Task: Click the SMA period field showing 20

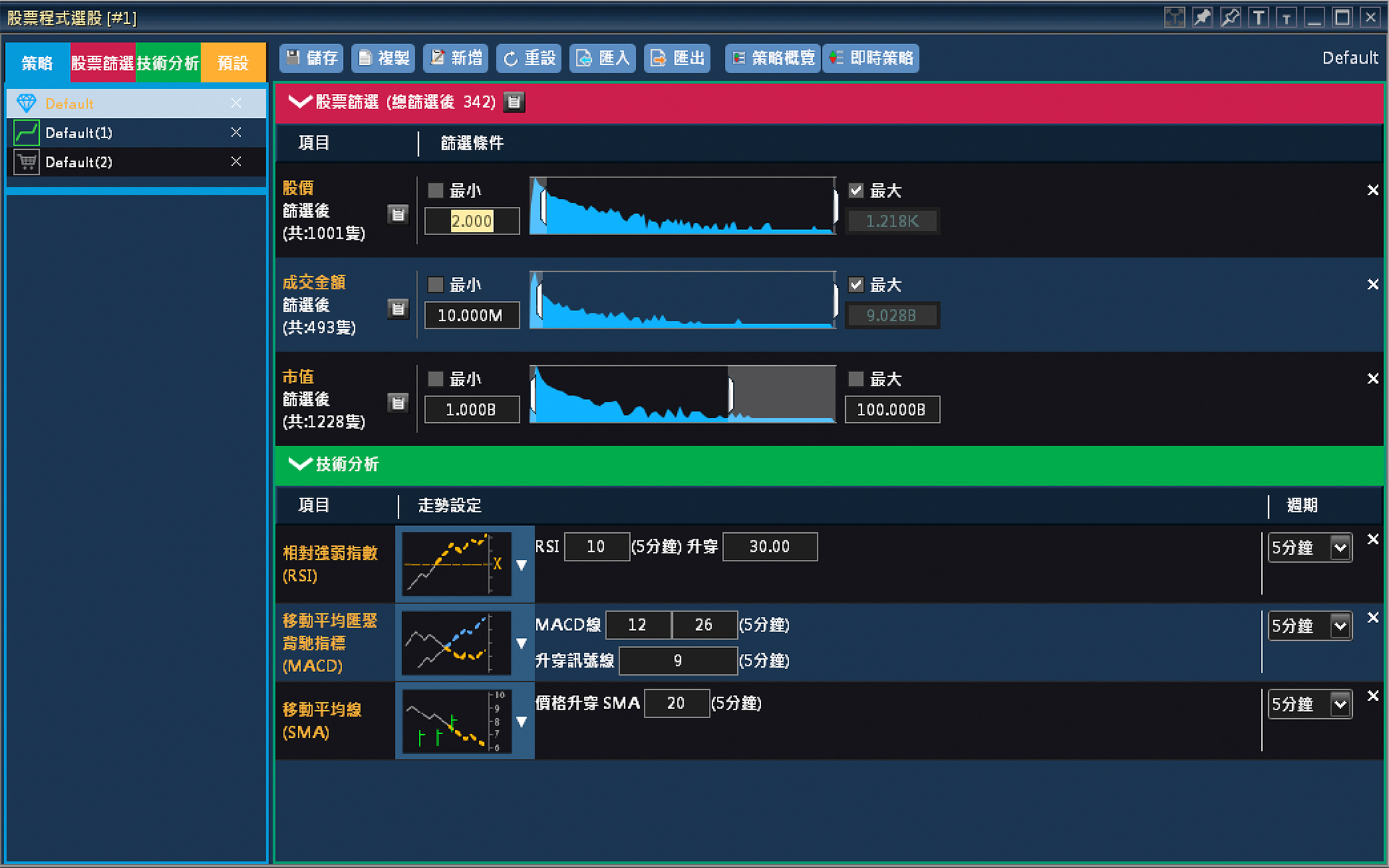Action: pos(676,703)
